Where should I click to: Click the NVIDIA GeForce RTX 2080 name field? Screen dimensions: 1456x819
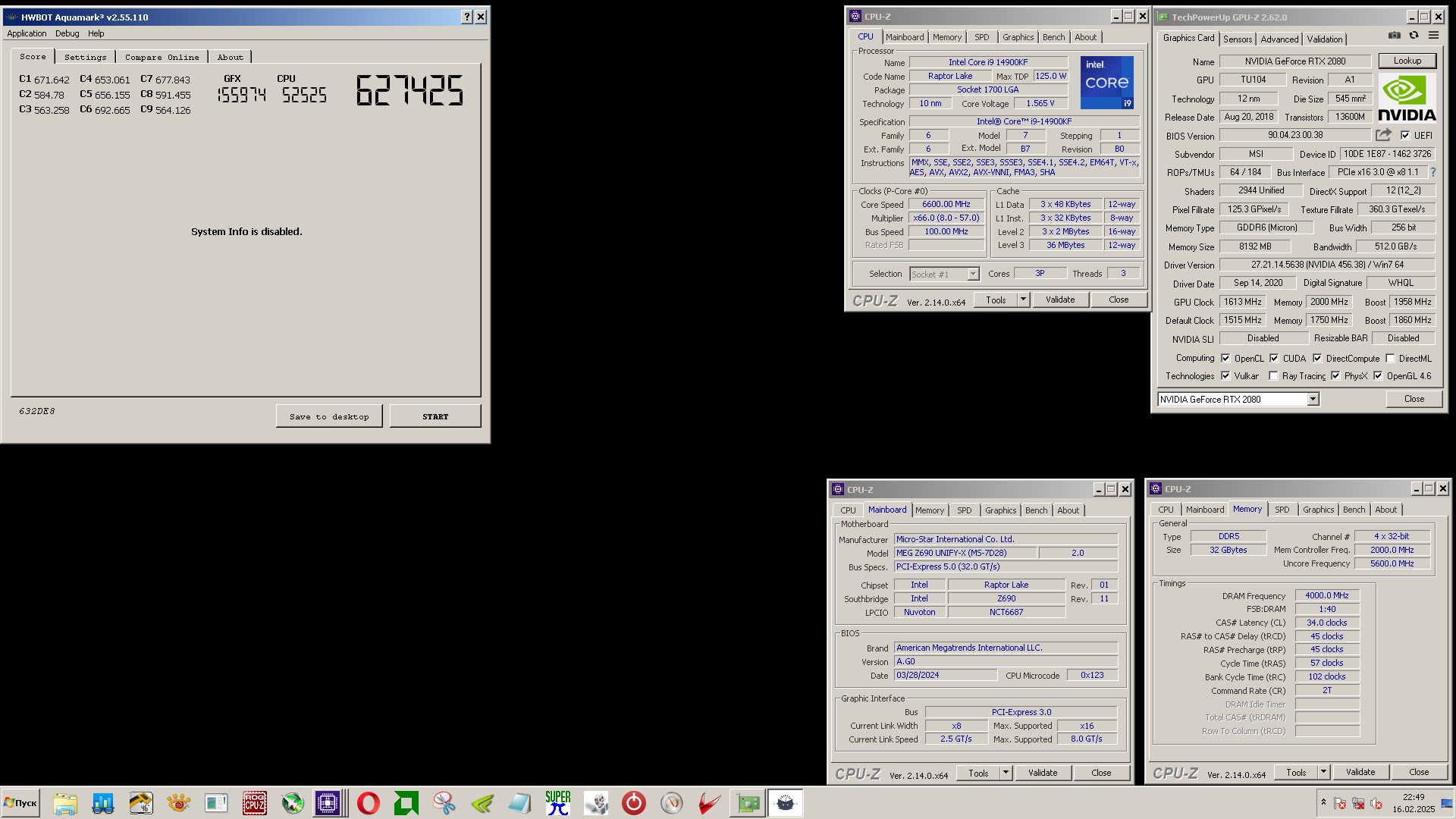1295,61
